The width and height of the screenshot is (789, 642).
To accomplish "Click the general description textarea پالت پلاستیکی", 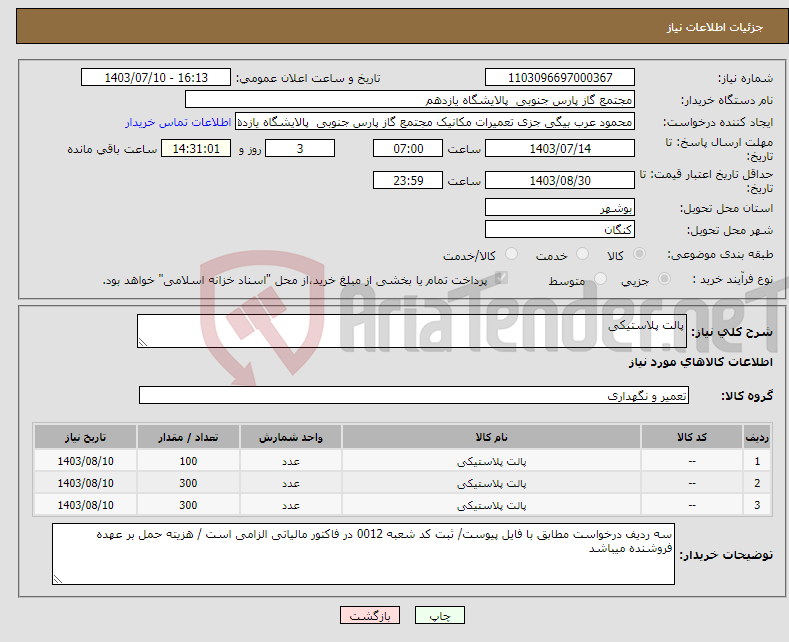I will 412,331.
